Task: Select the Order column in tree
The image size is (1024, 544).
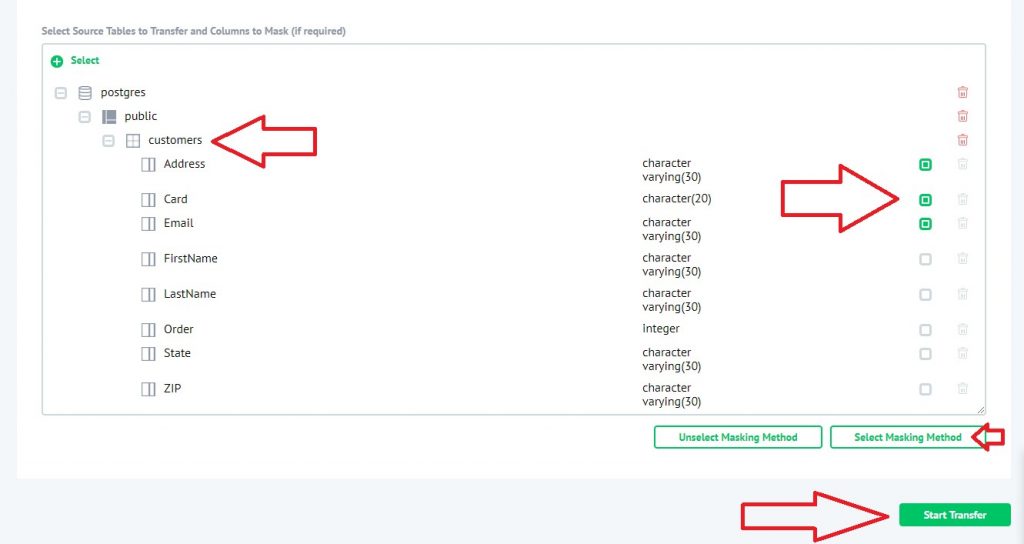Action: click(179, 329)
